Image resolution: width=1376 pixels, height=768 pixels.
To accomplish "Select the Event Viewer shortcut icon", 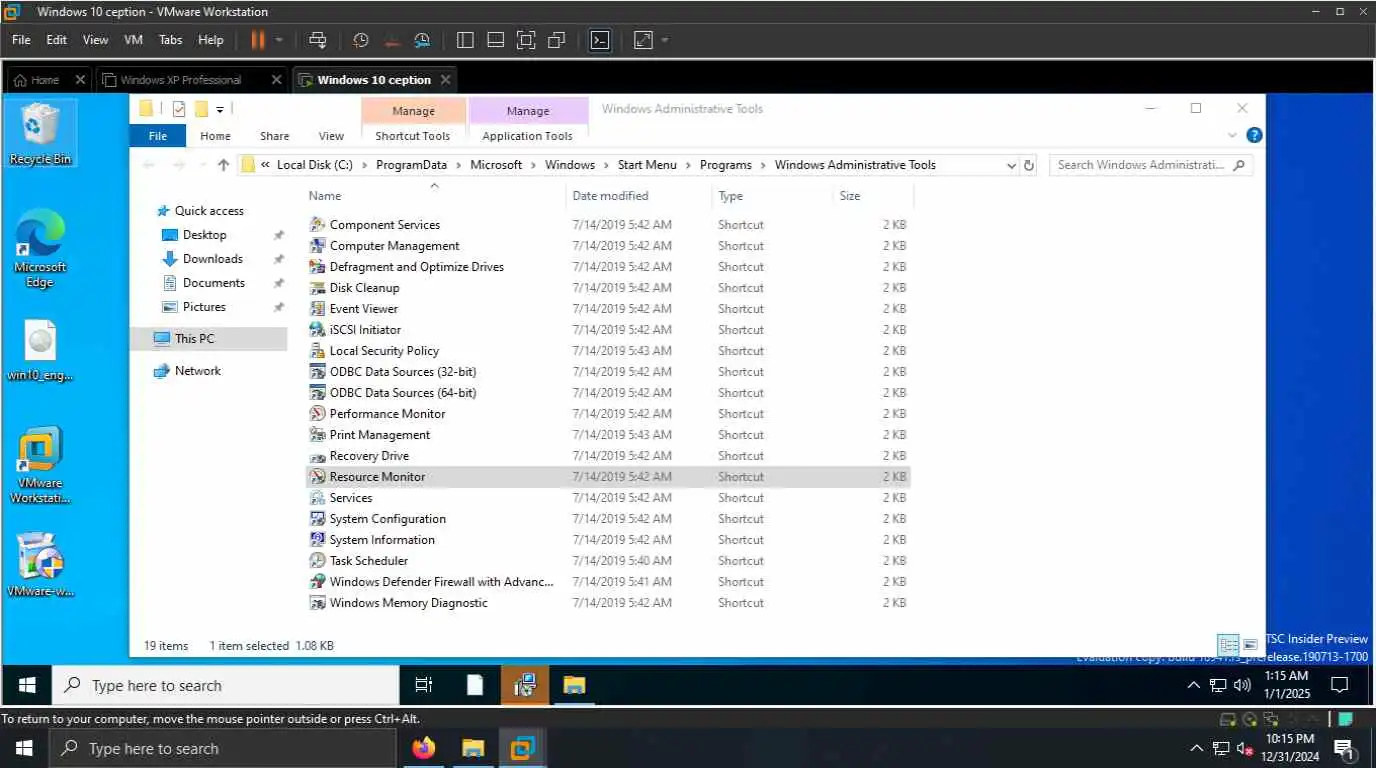I will pyautogui.click(x=317, y=309).
